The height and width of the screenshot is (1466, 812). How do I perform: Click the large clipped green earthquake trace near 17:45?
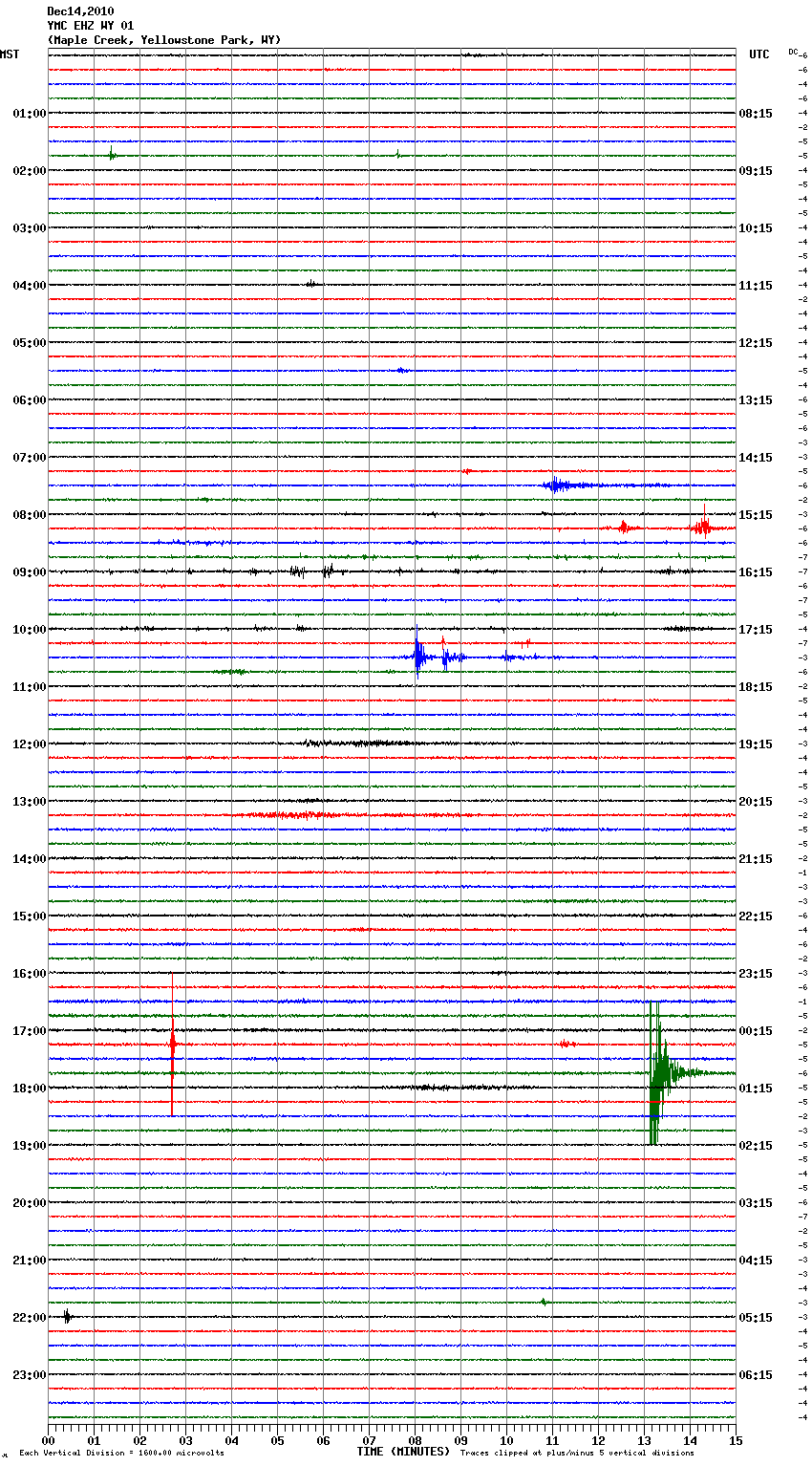pos(657,1073)
